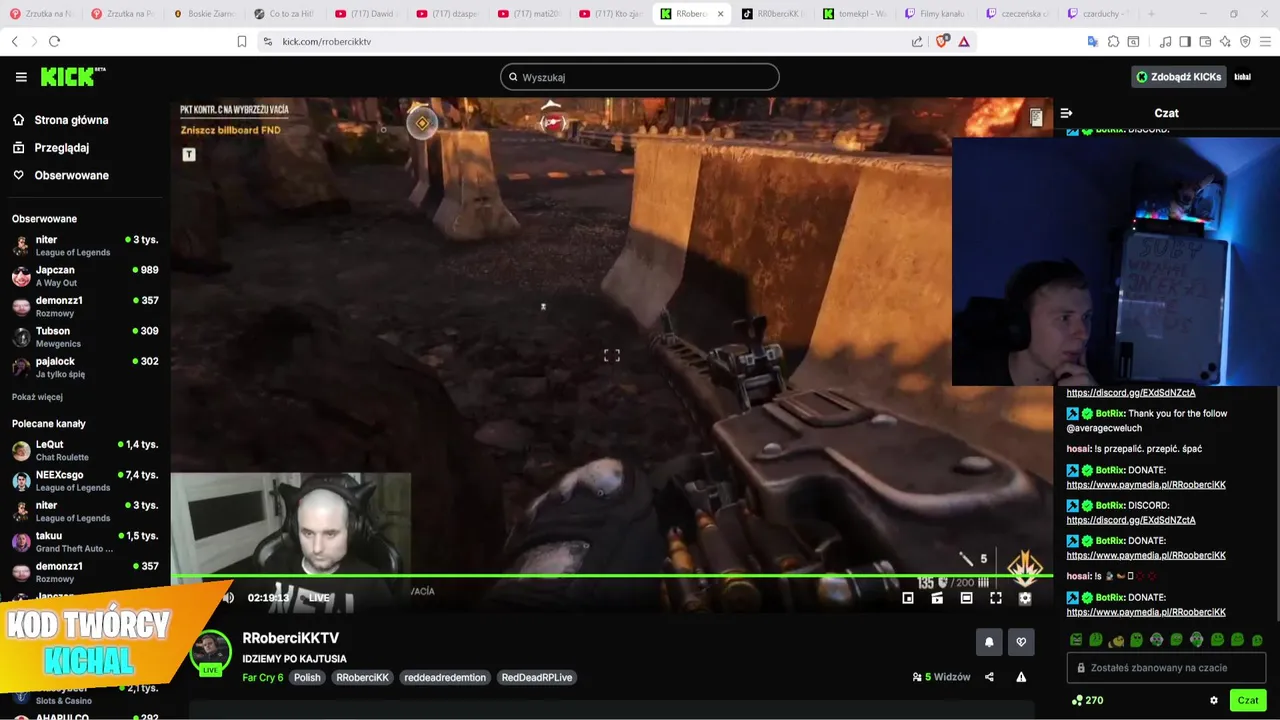This screenshot has height=720, width=1280.
Task: Click the green stream progress bar
Action: click(x=611, y=575)
